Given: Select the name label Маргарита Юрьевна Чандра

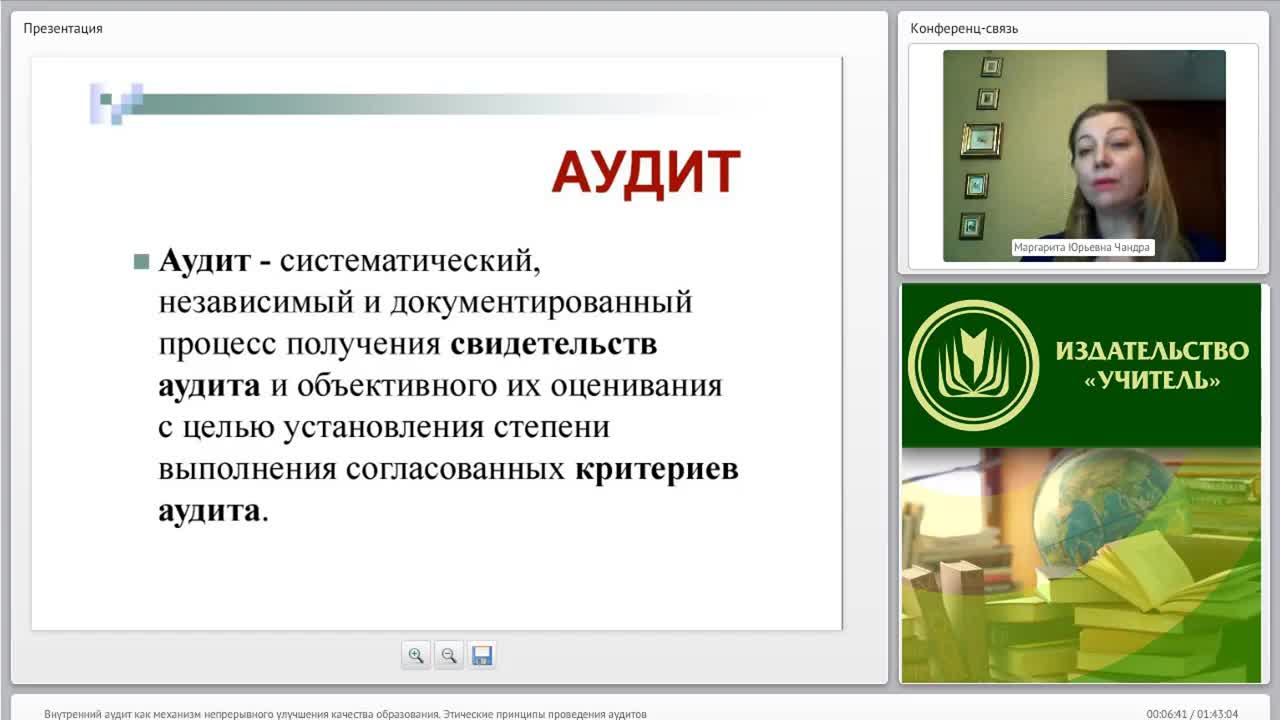Looking at the screenshot, I should click(1083, 247).
